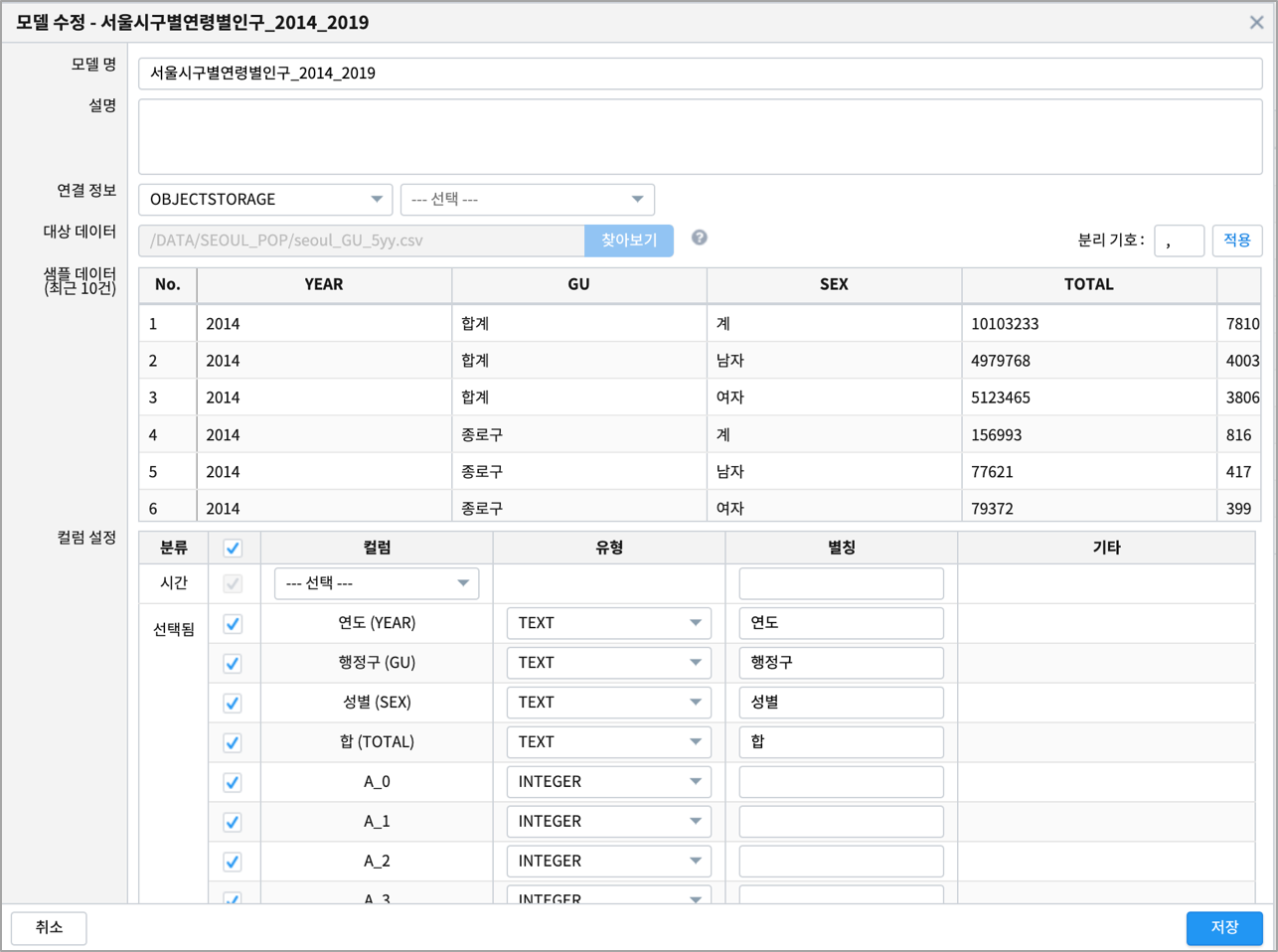Open the connection '--- 선택 ---' dropdown
The image size is (1278, 952).
pyautogui.click(x=527, y=199)
